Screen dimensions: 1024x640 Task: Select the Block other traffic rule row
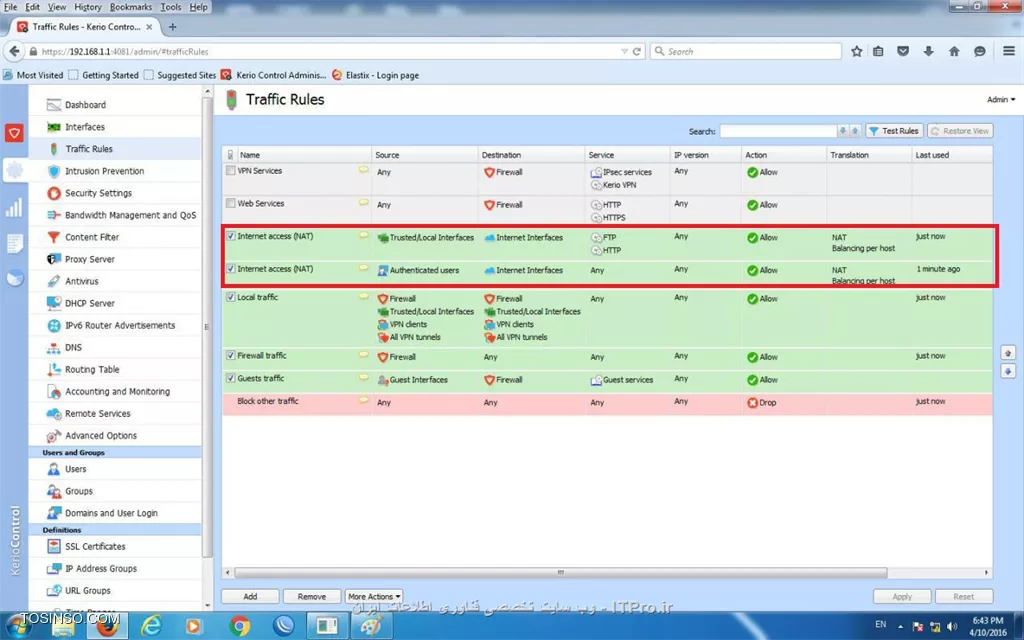click(607, 404)
